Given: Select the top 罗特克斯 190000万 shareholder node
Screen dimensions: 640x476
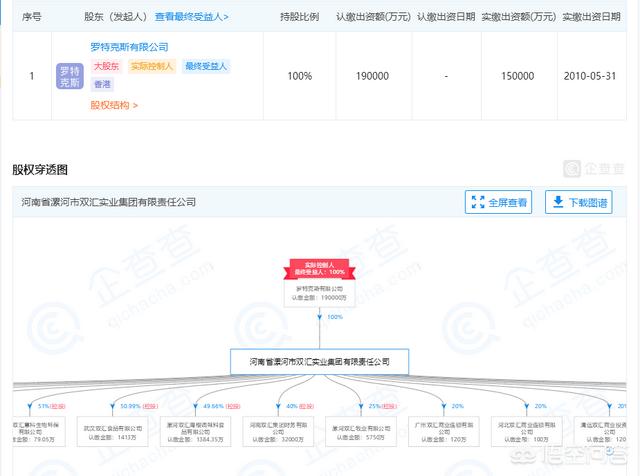Looking at the screenshot, I should click(x=319, y=293).
